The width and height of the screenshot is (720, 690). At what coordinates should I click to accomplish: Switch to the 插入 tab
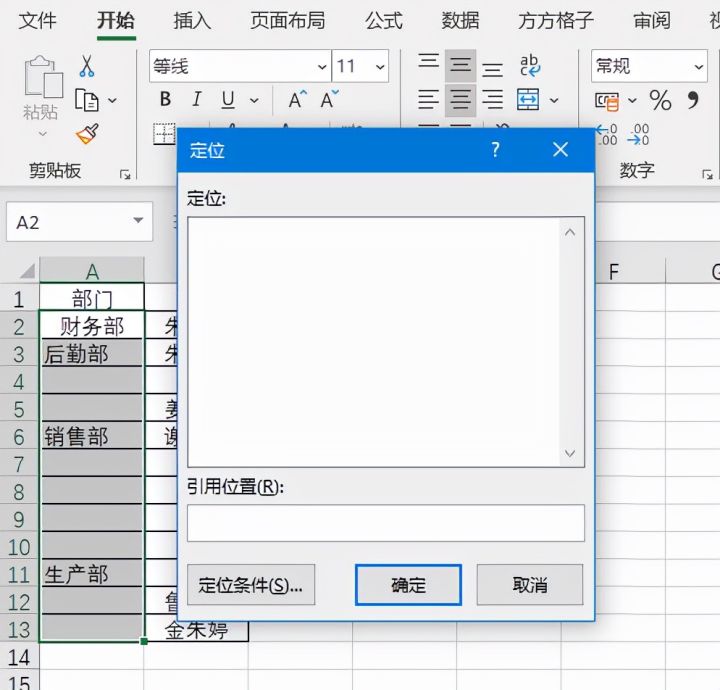tap(192, 21)
